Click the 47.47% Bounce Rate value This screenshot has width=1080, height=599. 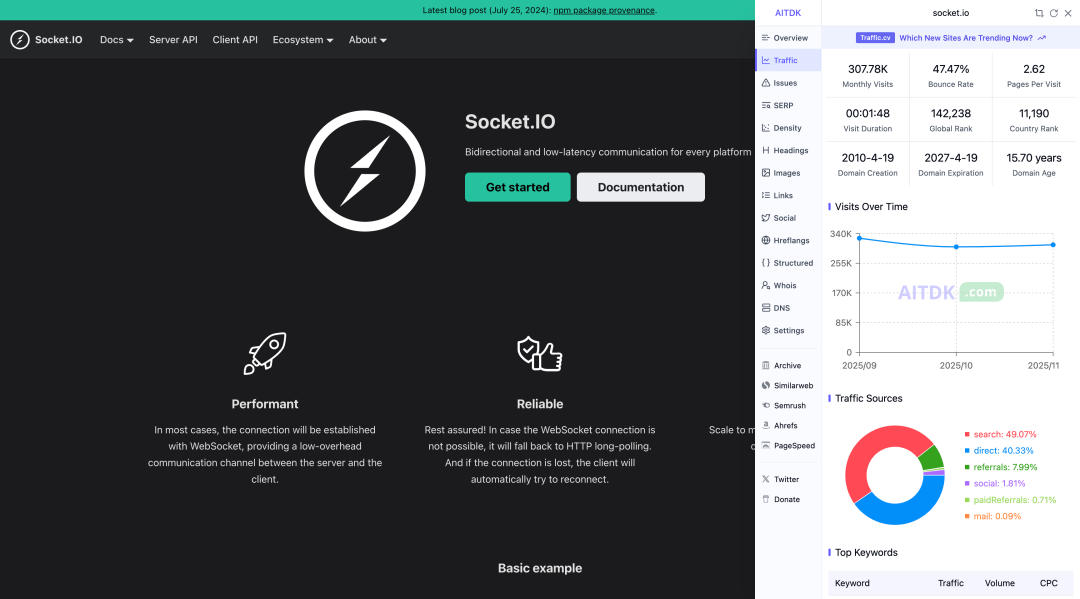[x=951, y=69]
